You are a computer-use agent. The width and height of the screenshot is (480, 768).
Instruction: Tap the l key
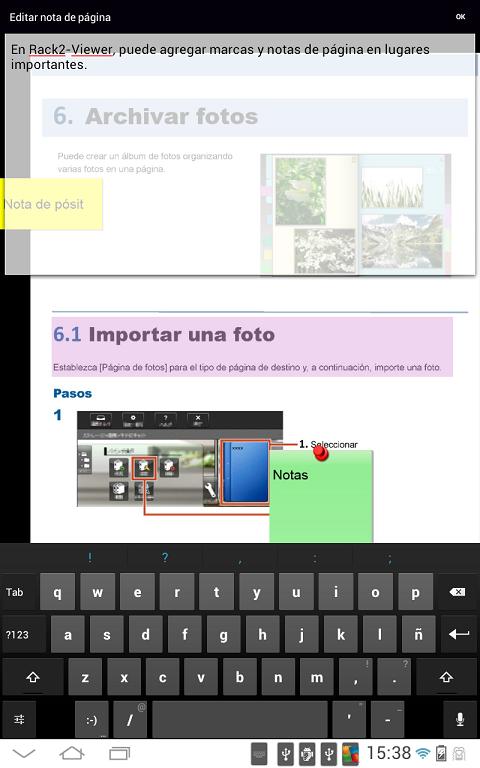point(380,635)
